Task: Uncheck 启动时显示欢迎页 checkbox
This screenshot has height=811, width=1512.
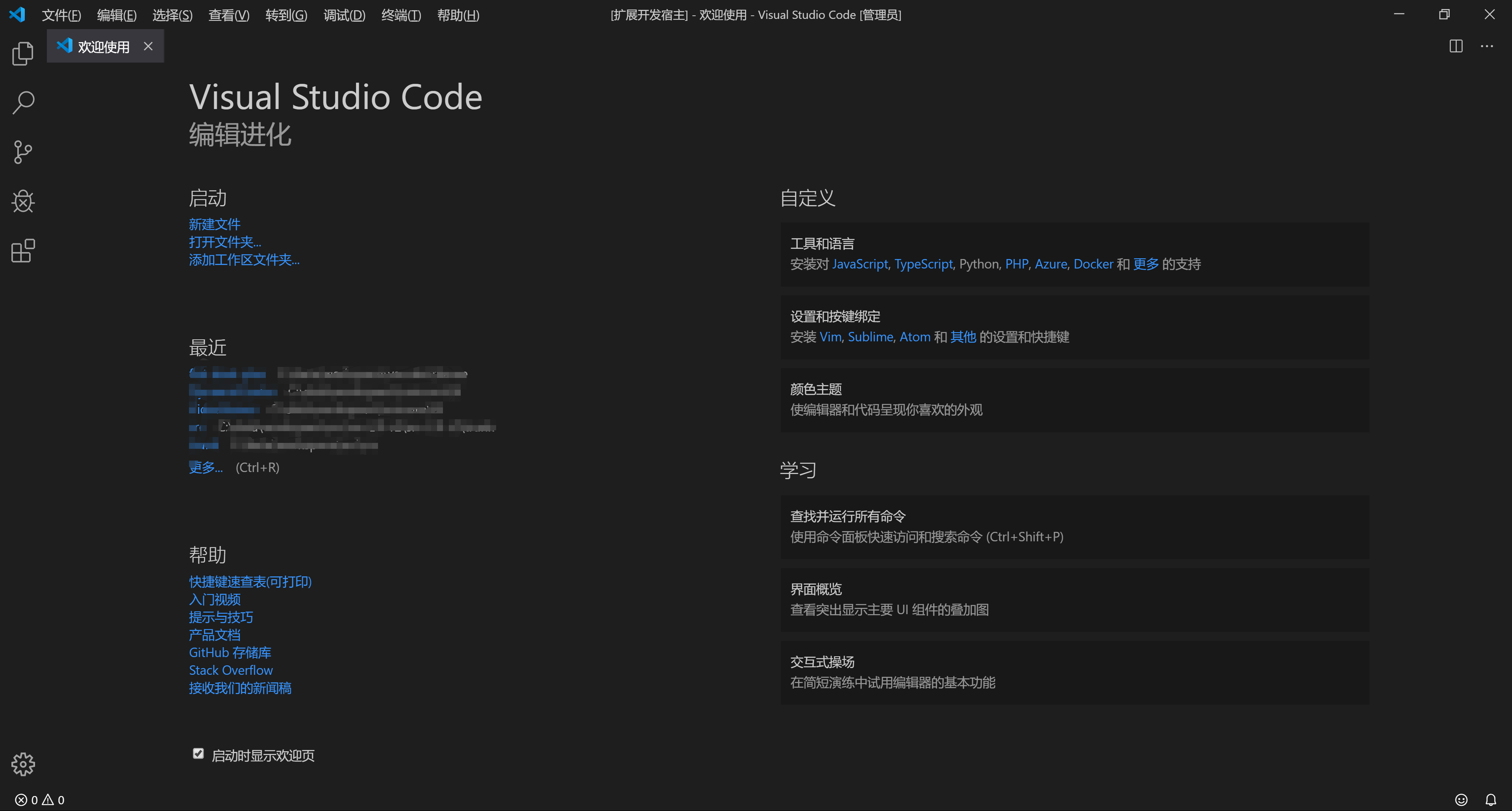Action: 198,754
